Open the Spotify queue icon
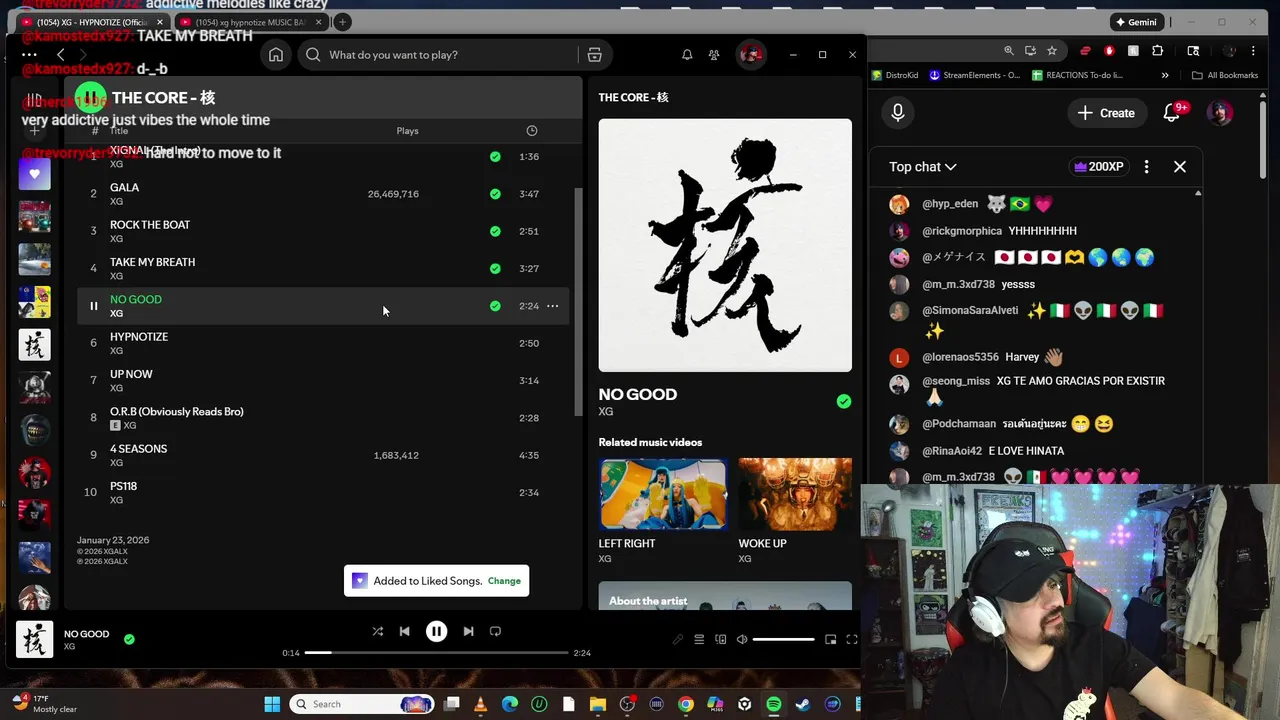This screenshot has width=1280, height=720. click(x=699, y=639)
